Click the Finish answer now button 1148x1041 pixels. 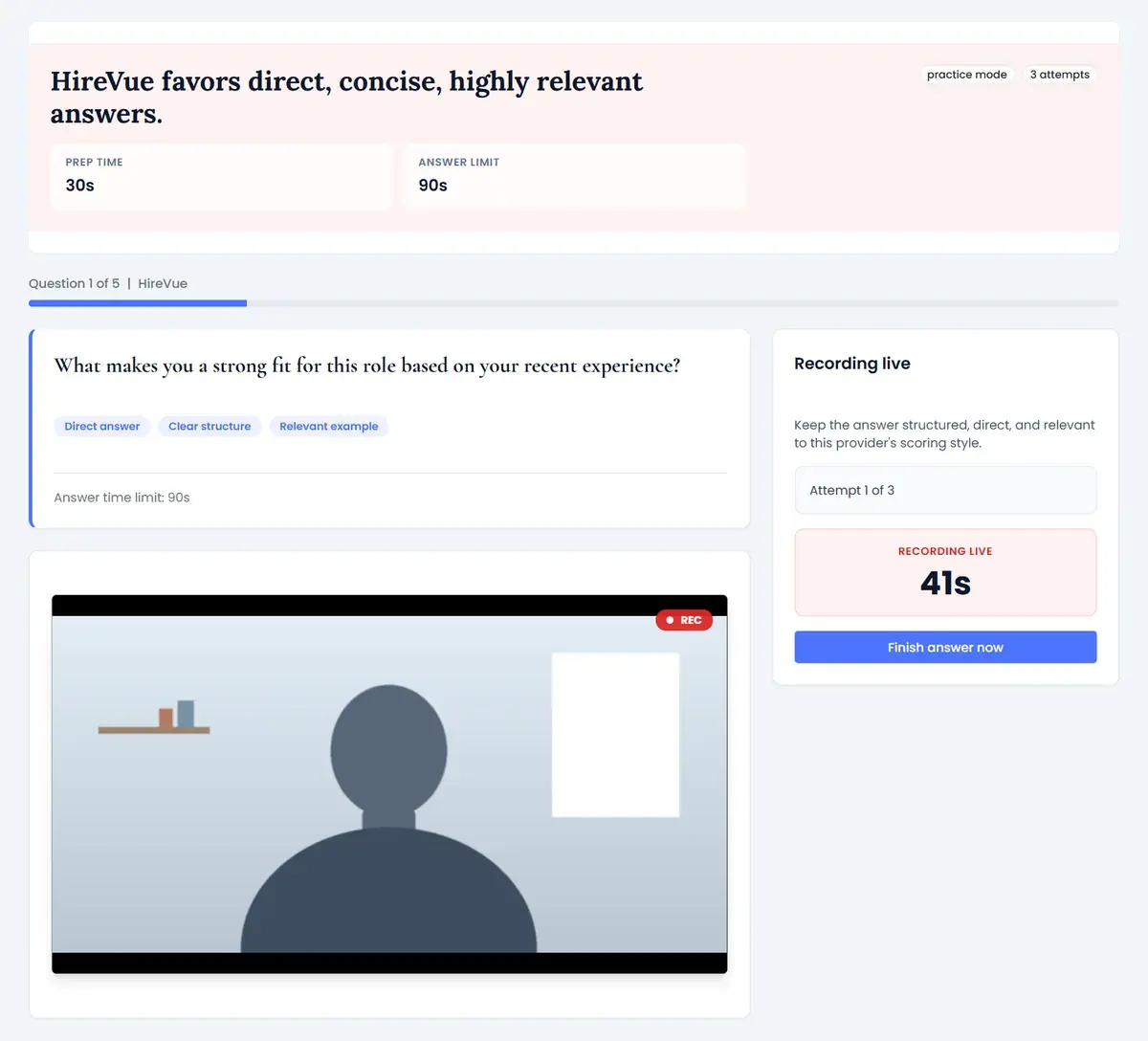[x=945, y=647]
